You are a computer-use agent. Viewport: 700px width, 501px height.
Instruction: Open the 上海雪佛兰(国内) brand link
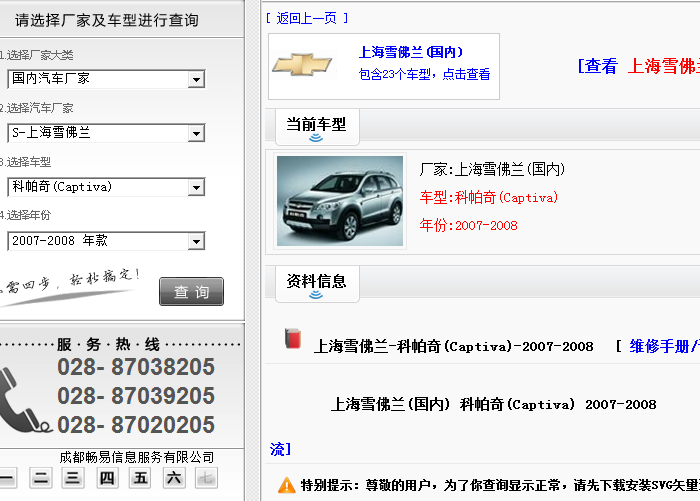point(411,52)
